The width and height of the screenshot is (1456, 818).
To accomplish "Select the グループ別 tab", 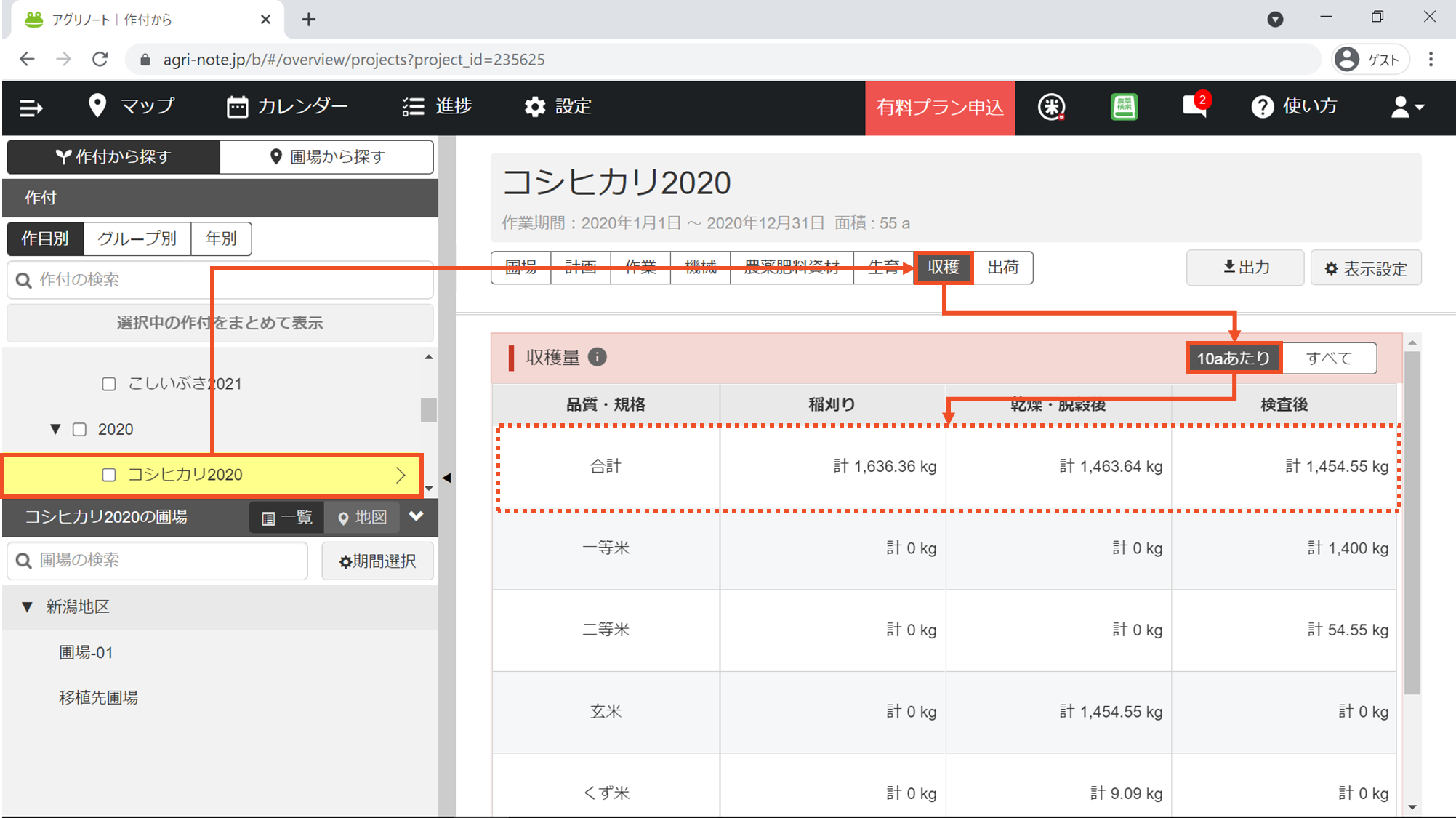I will pos(137,238).
